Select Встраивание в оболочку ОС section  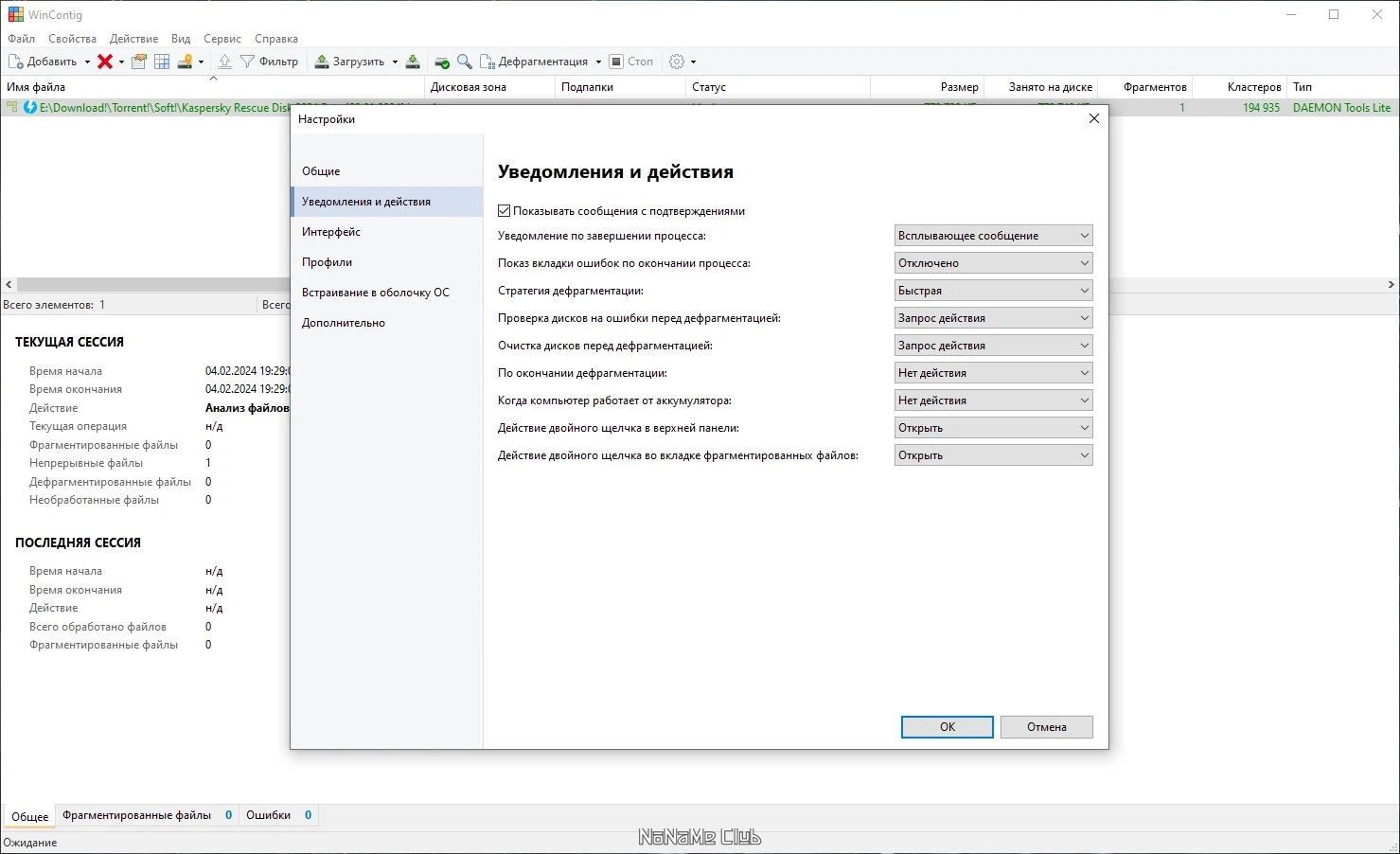point(387,293)
